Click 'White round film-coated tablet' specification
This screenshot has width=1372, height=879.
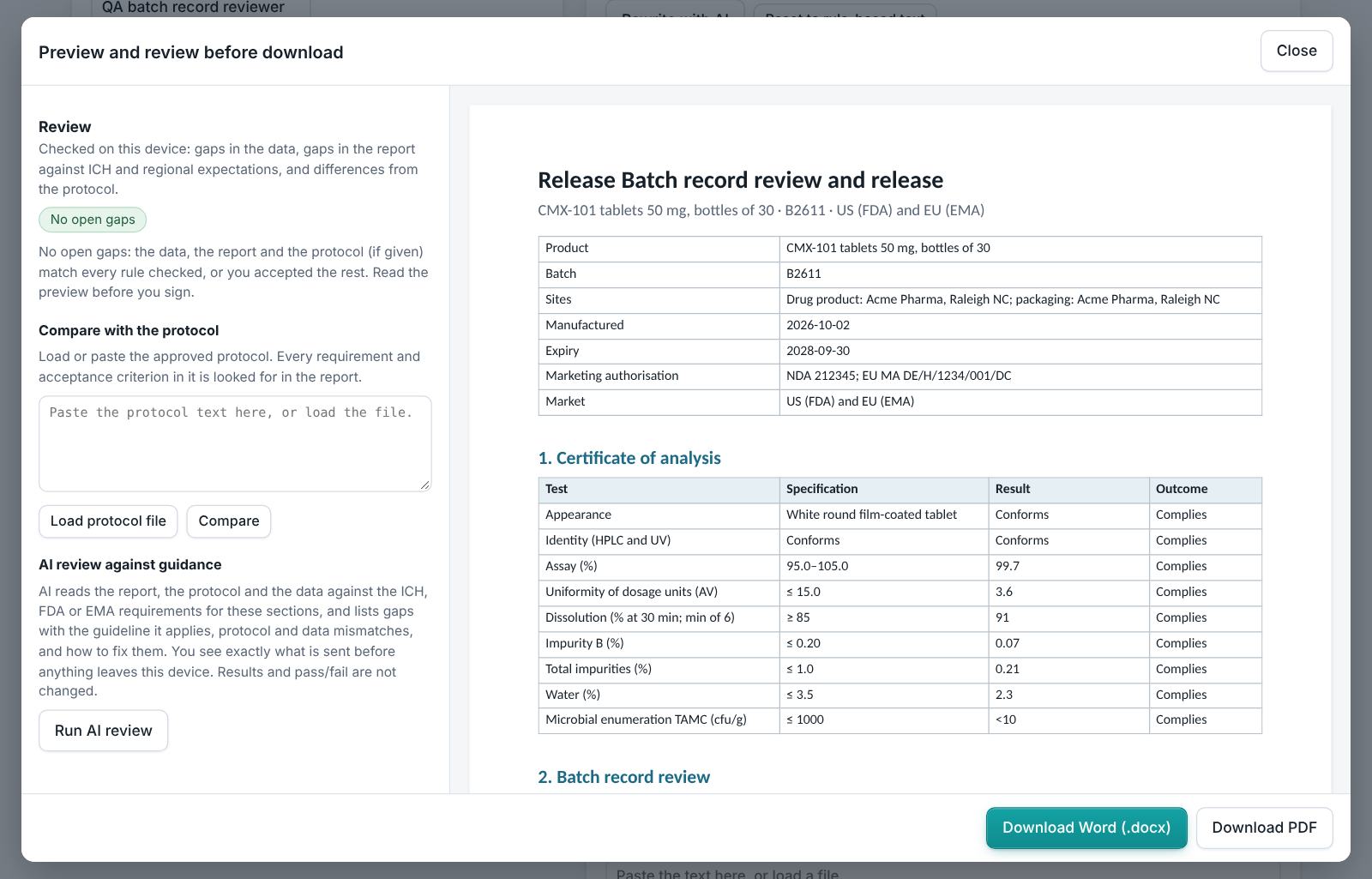871,515
